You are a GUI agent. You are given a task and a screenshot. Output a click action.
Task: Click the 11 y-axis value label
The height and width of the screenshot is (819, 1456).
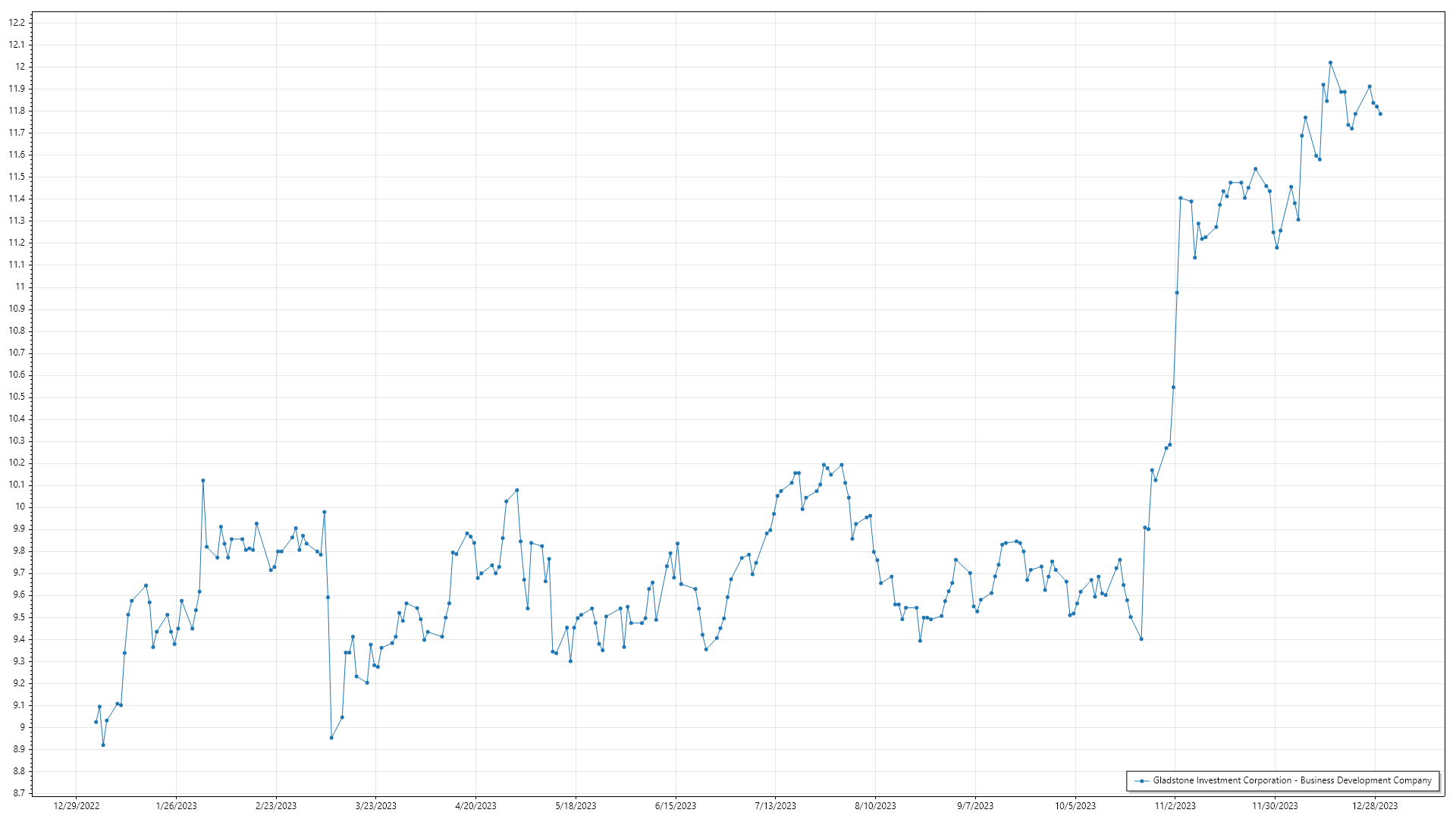(x=20, y=287)
